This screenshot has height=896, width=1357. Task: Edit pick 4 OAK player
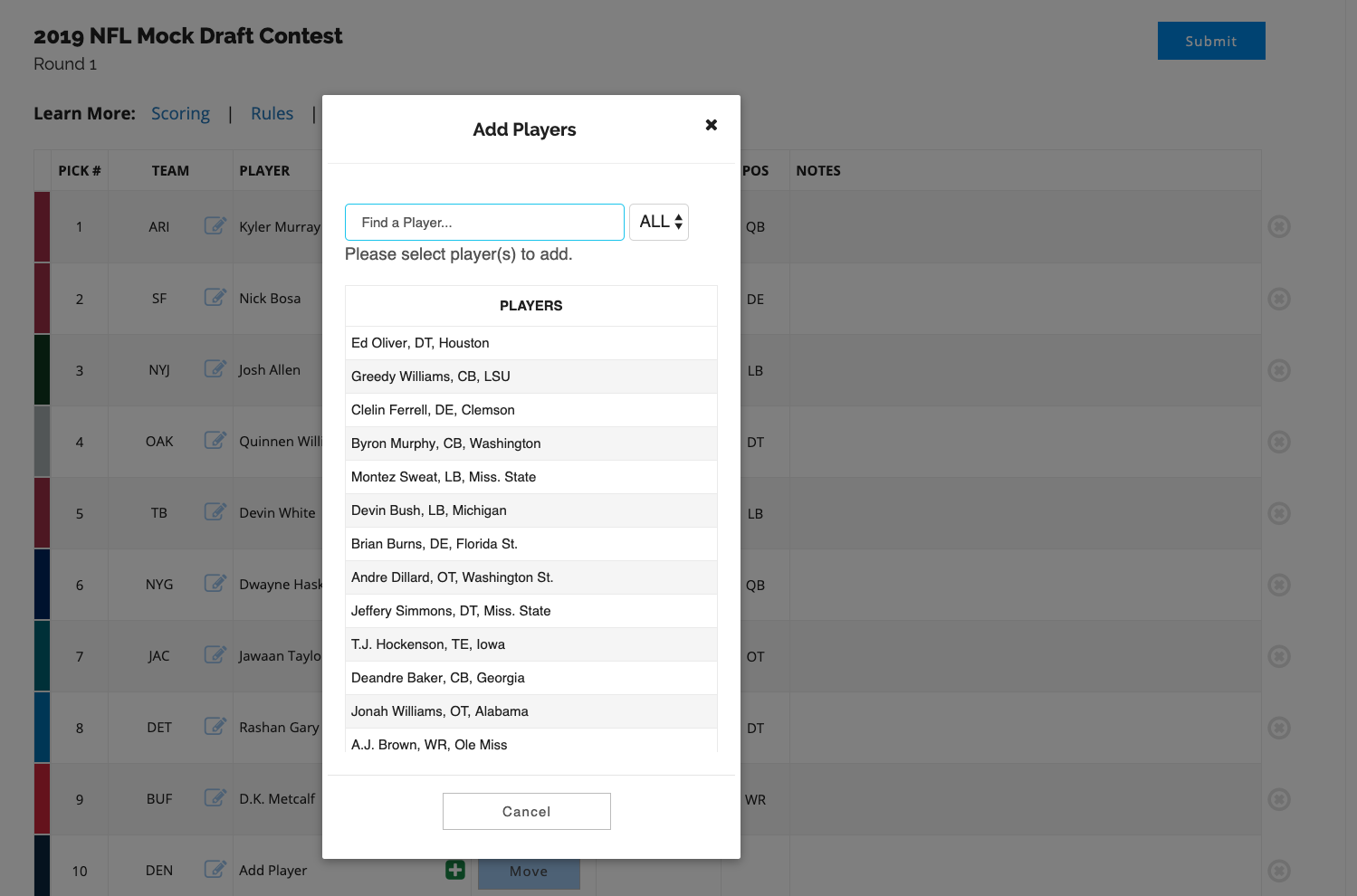point(215,440)
